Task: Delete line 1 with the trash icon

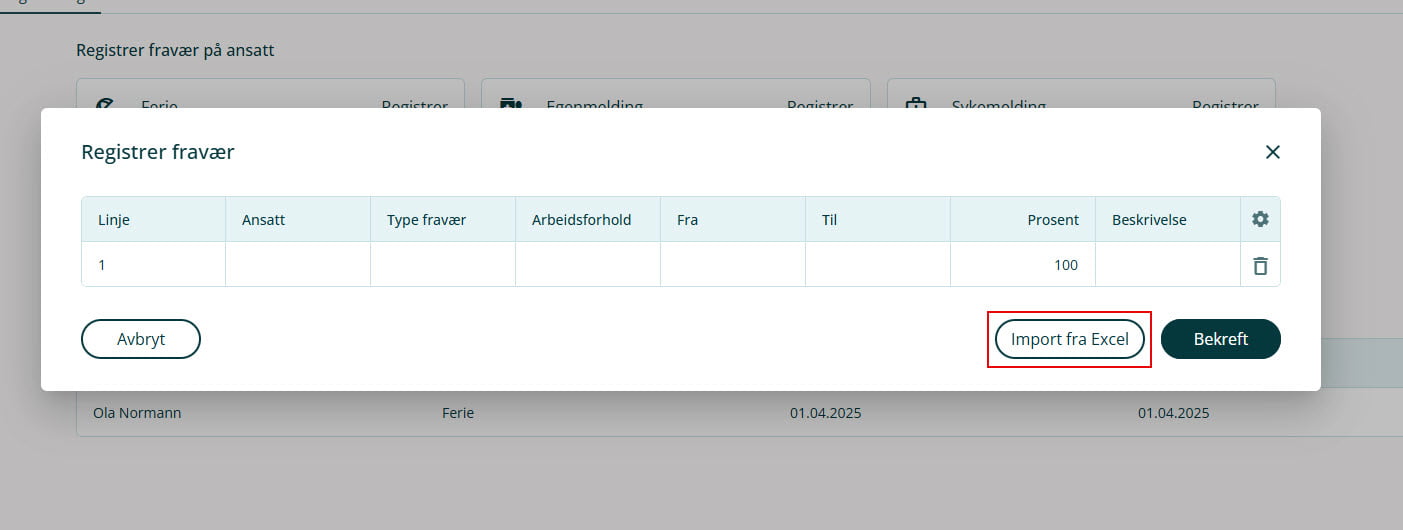Action: click(1260, 265)
